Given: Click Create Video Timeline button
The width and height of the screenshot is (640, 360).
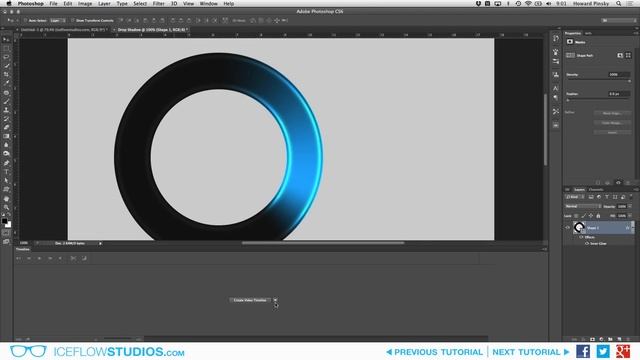Looking at the screenshot, I should [250, 300].
